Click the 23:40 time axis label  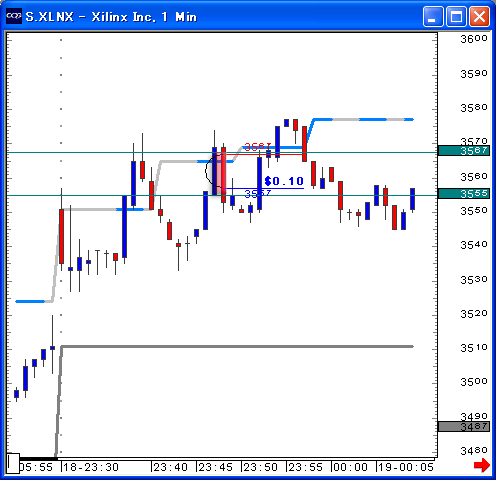click(170, 467)
